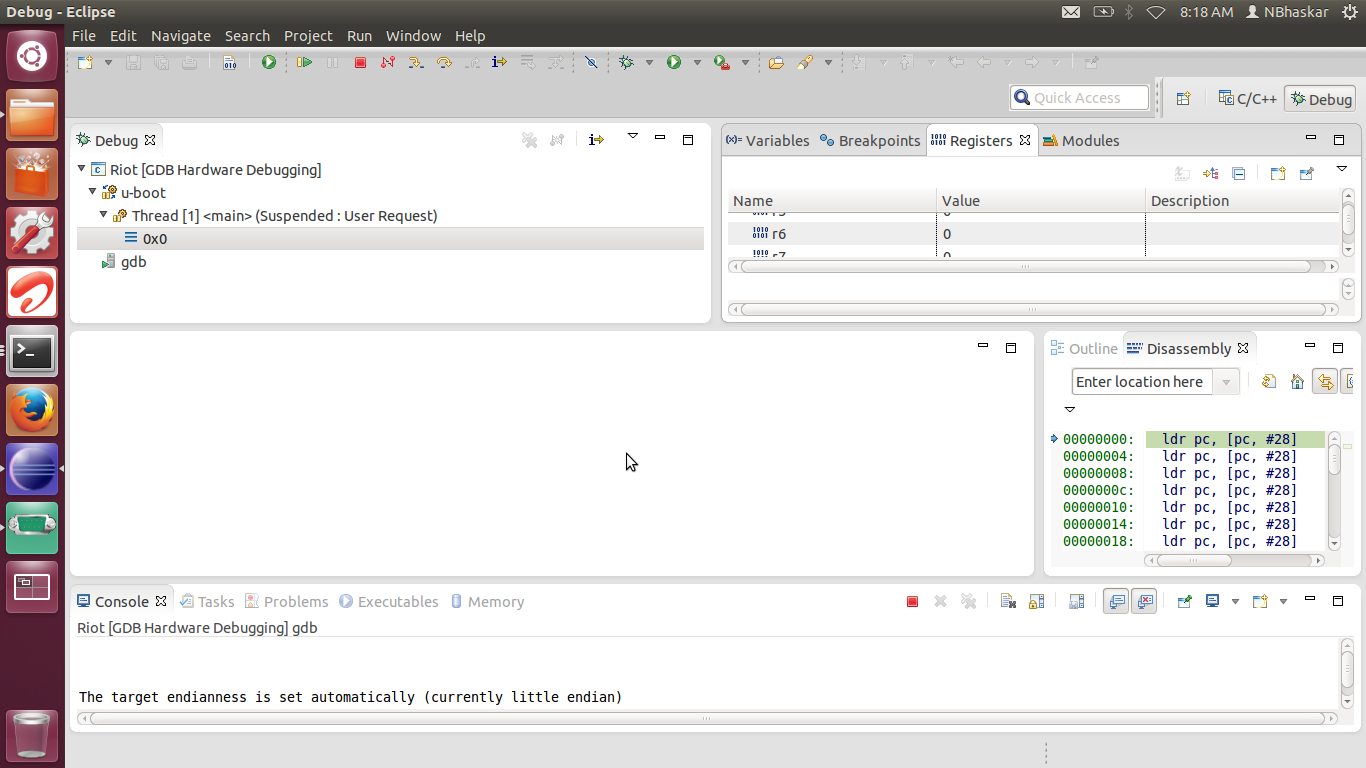
Task: Click the green Run icon beside the Debug launcher
Action: click(674, 62)
